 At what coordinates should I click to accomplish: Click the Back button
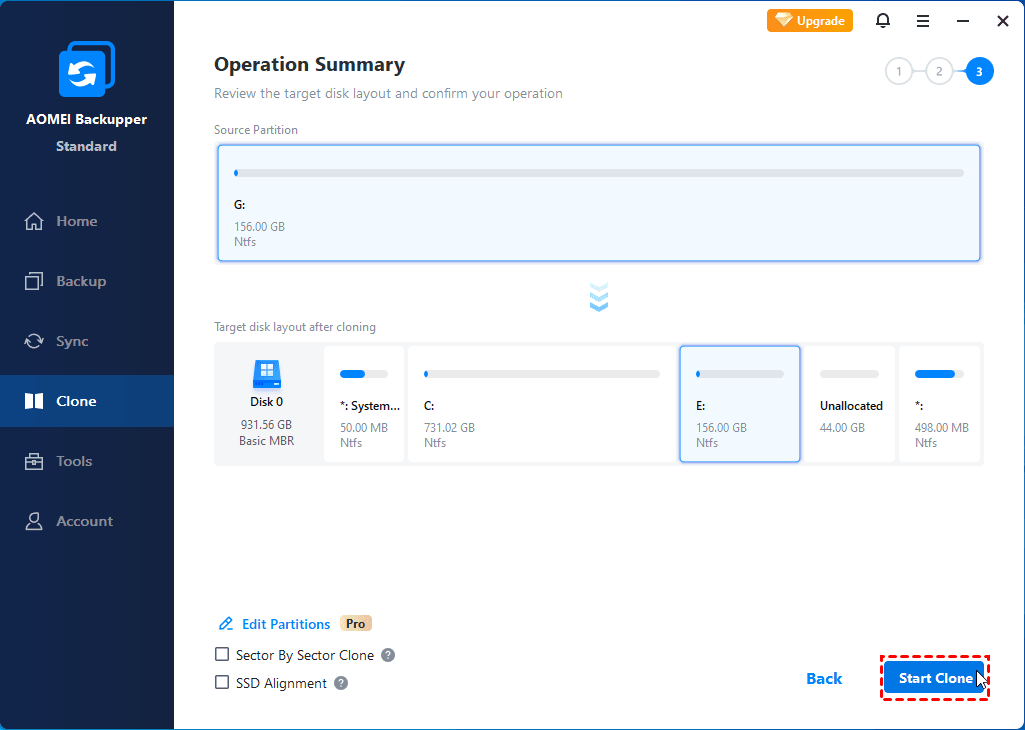(824, 678)
